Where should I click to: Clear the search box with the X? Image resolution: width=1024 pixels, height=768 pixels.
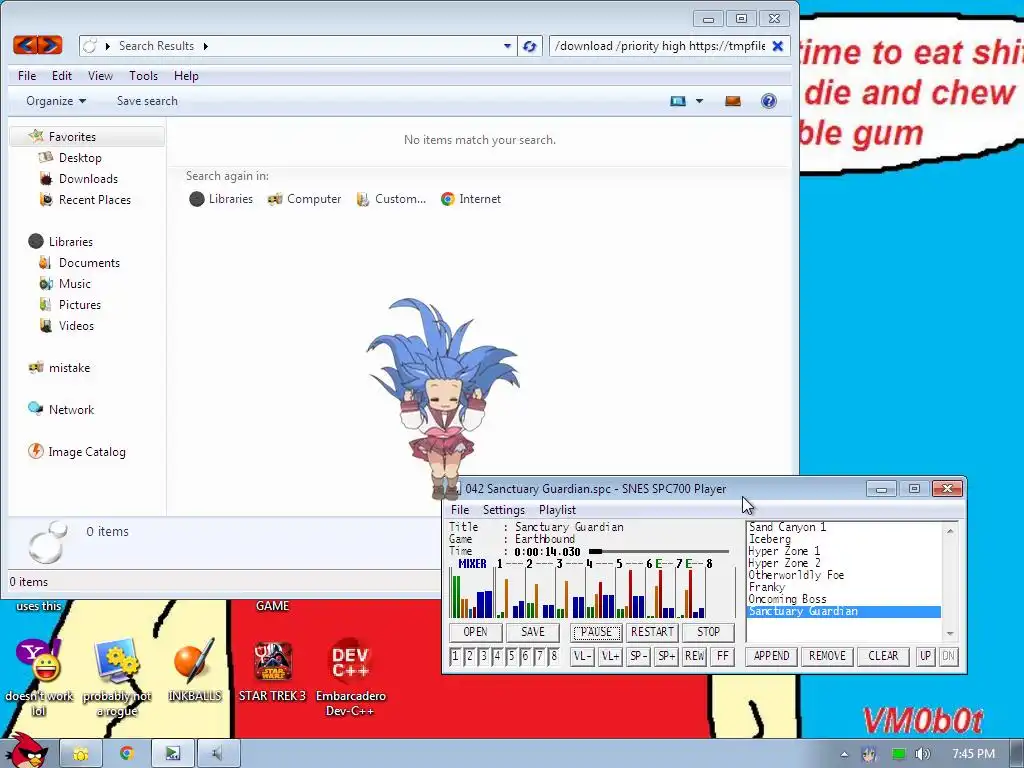pyautogui.click(x=777, y=46)
